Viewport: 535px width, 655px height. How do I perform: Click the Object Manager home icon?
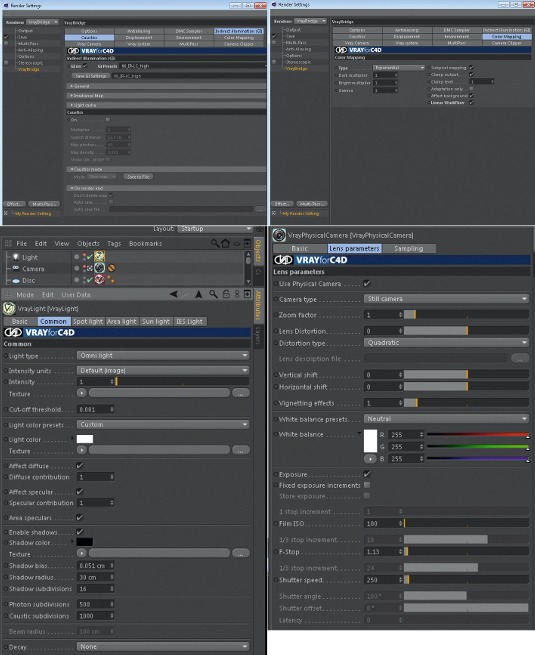(x=226, y=243)
